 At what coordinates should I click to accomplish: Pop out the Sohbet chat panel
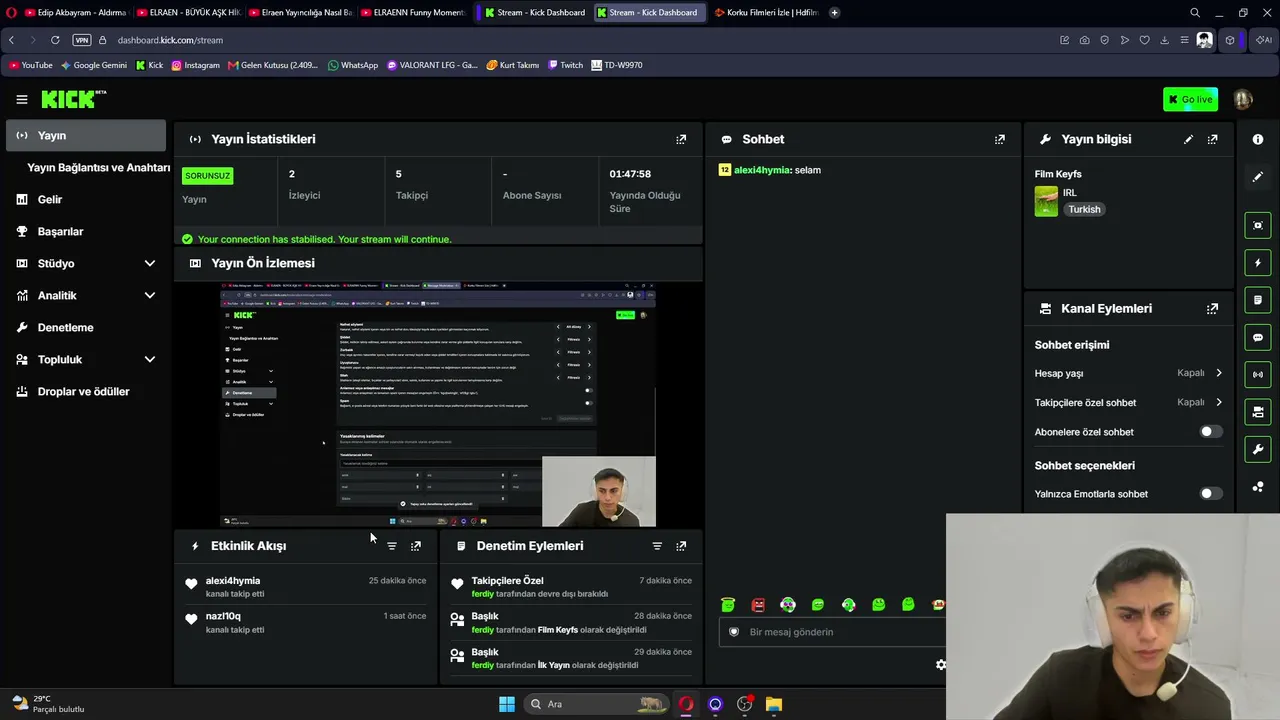tap(1000, 139)
